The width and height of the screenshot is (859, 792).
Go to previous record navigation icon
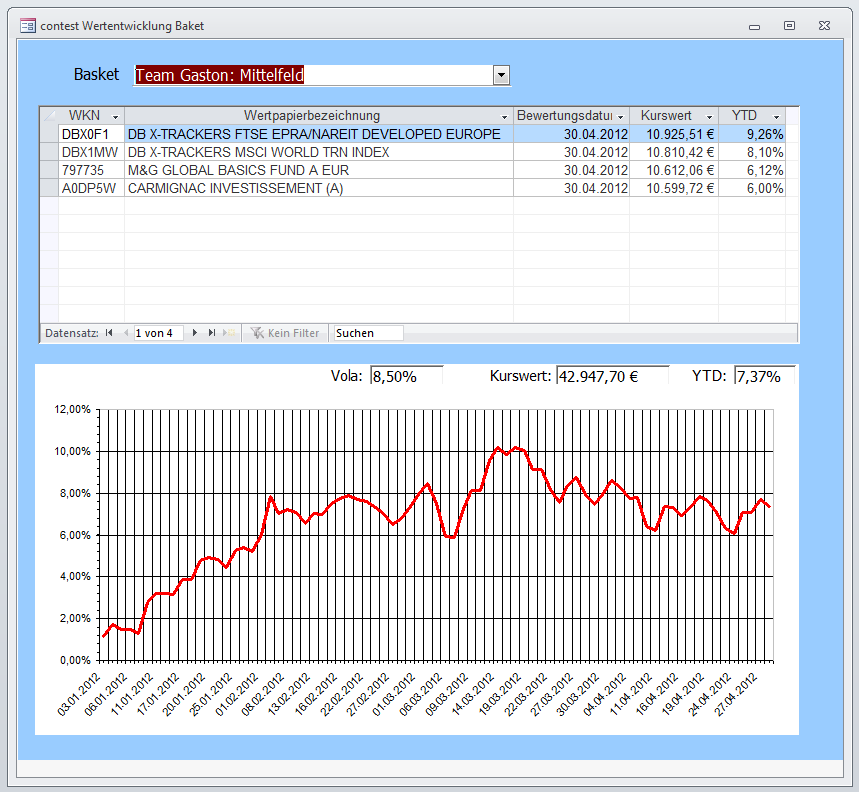126,332
